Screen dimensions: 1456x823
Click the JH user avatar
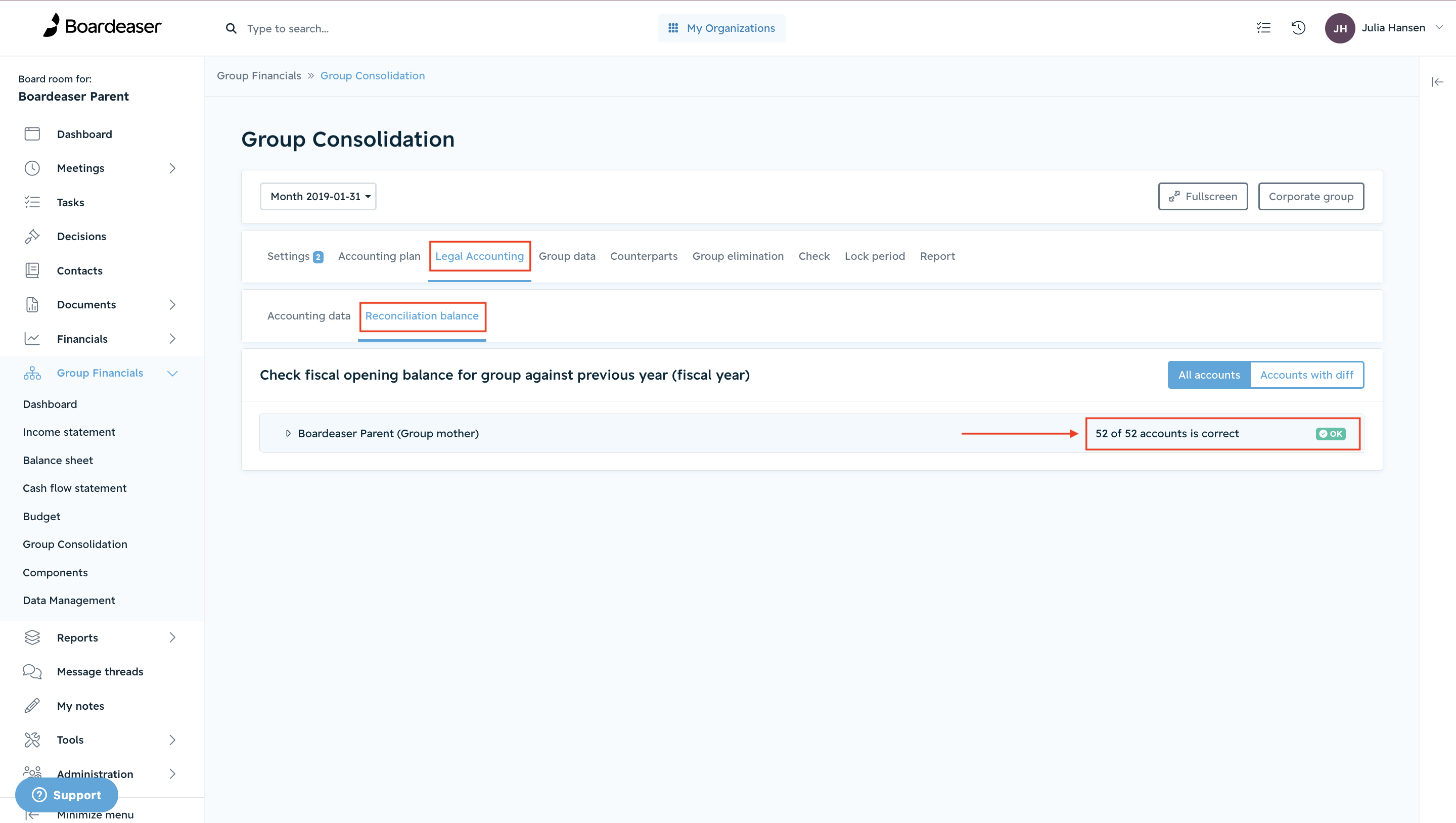coord(1340,28)
